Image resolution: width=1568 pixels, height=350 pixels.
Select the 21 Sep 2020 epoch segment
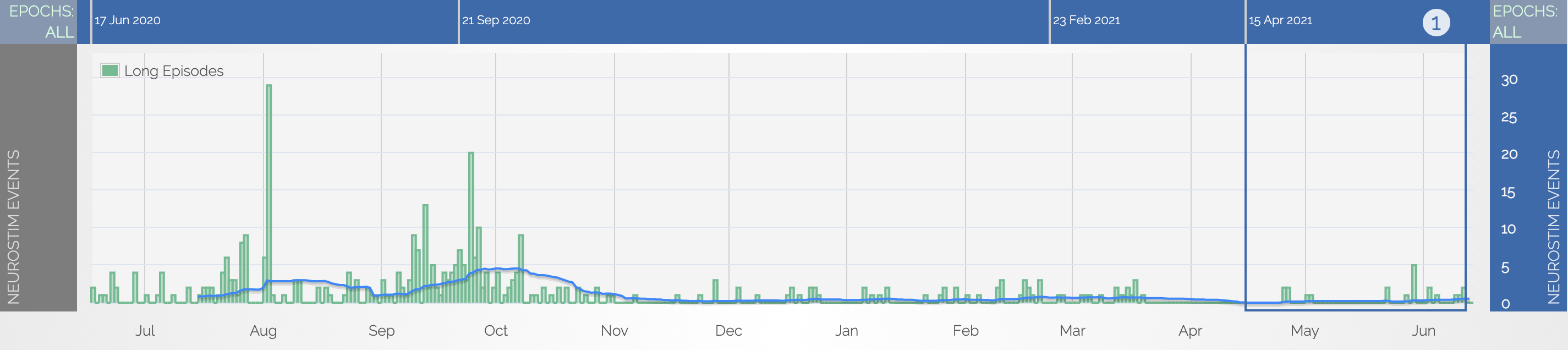click(754, 21)
